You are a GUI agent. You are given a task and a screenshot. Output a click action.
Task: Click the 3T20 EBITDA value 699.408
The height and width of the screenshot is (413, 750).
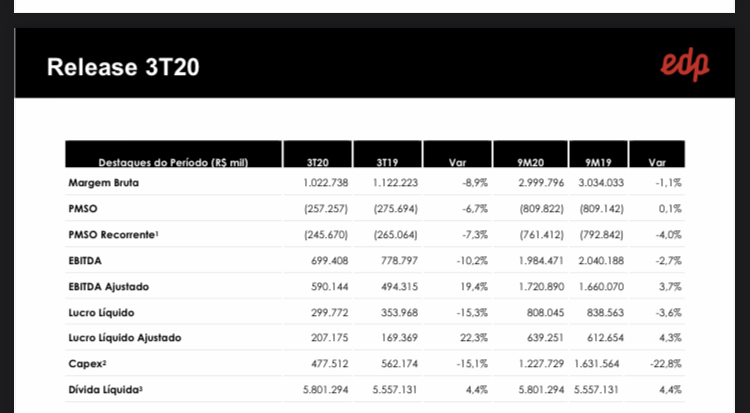330,261
